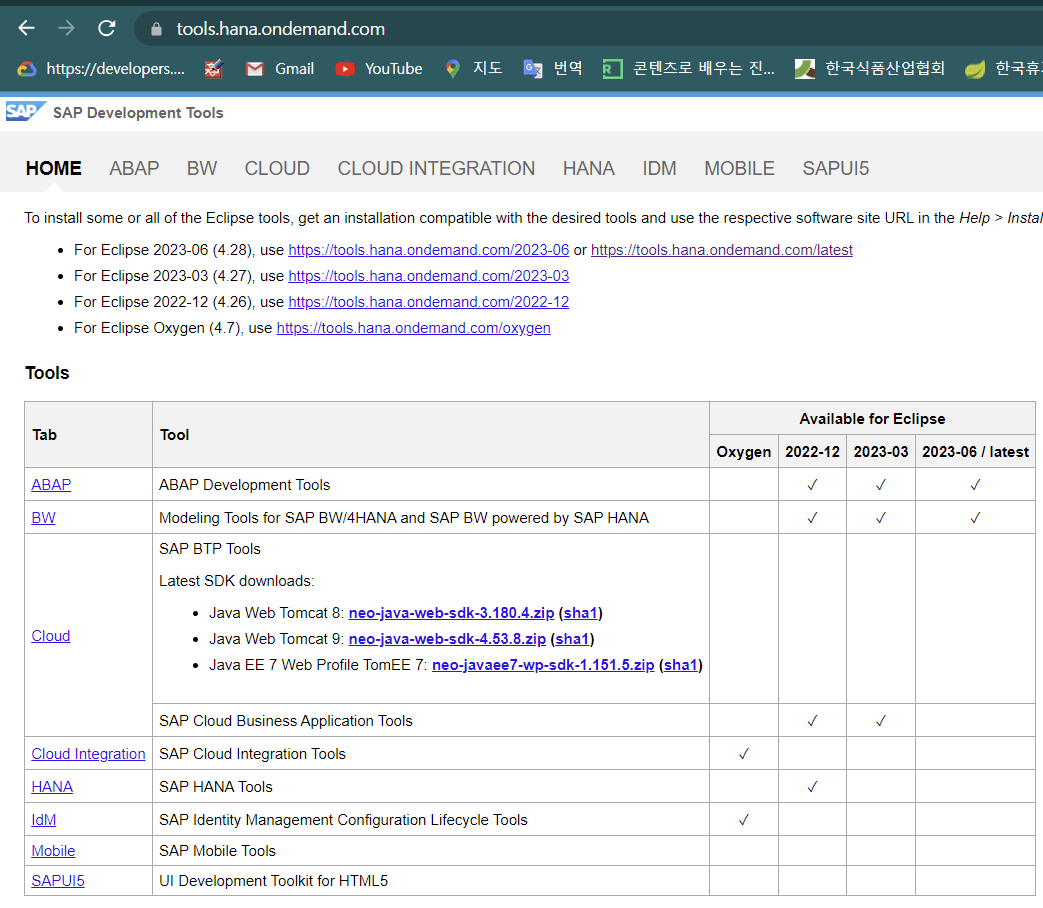Image resolution: width=1043 pixels, height=908 pixels.
Task: Click the IdM link in the table
Action: [x=44, y=820]
